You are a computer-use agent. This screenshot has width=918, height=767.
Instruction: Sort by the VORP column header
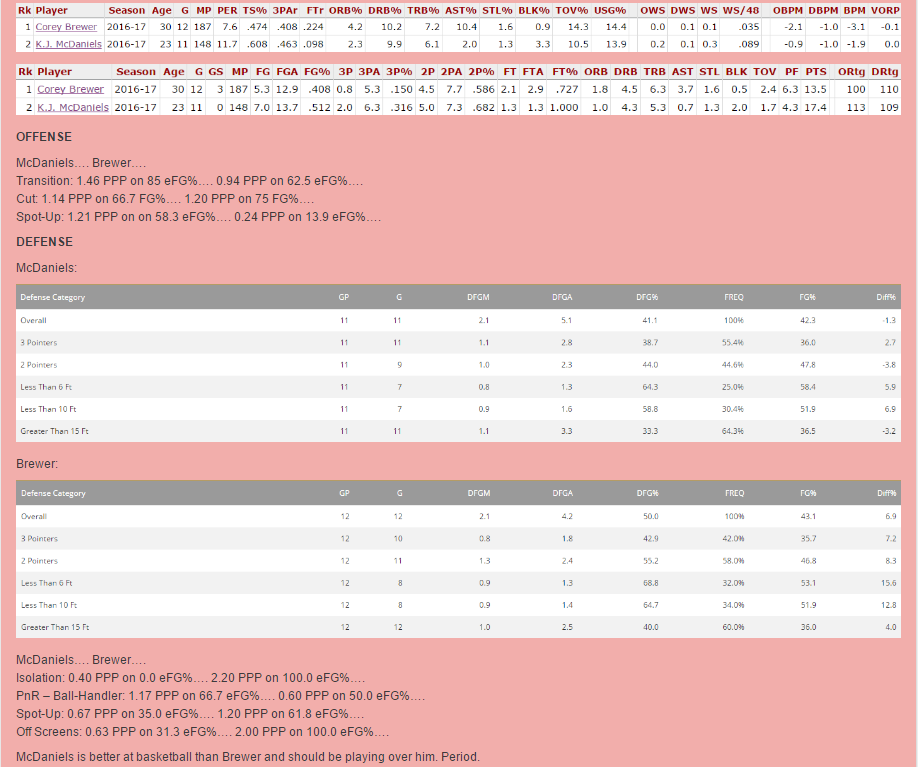[885, 10]
